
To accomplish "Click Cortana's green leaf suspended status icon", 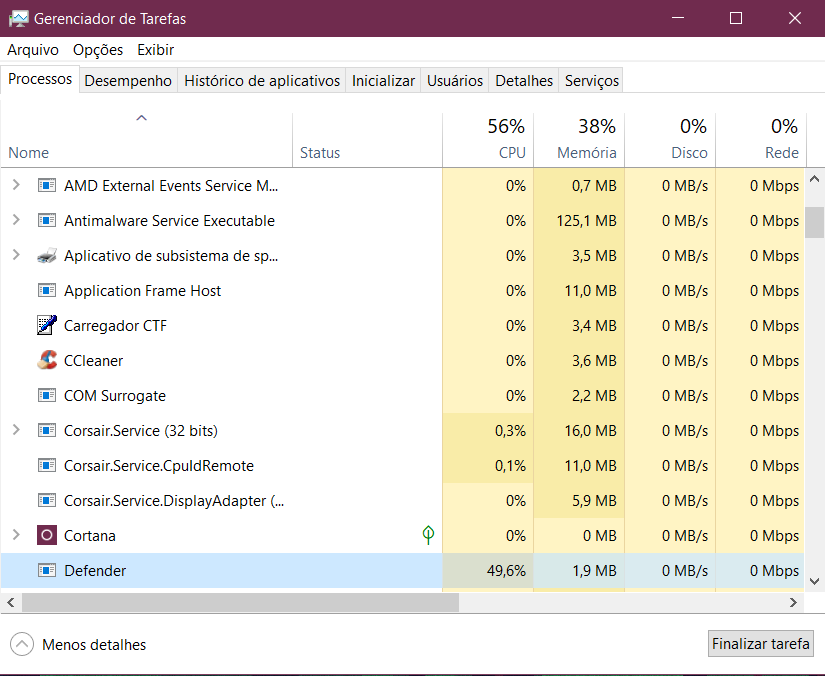I will pos(428,535).
